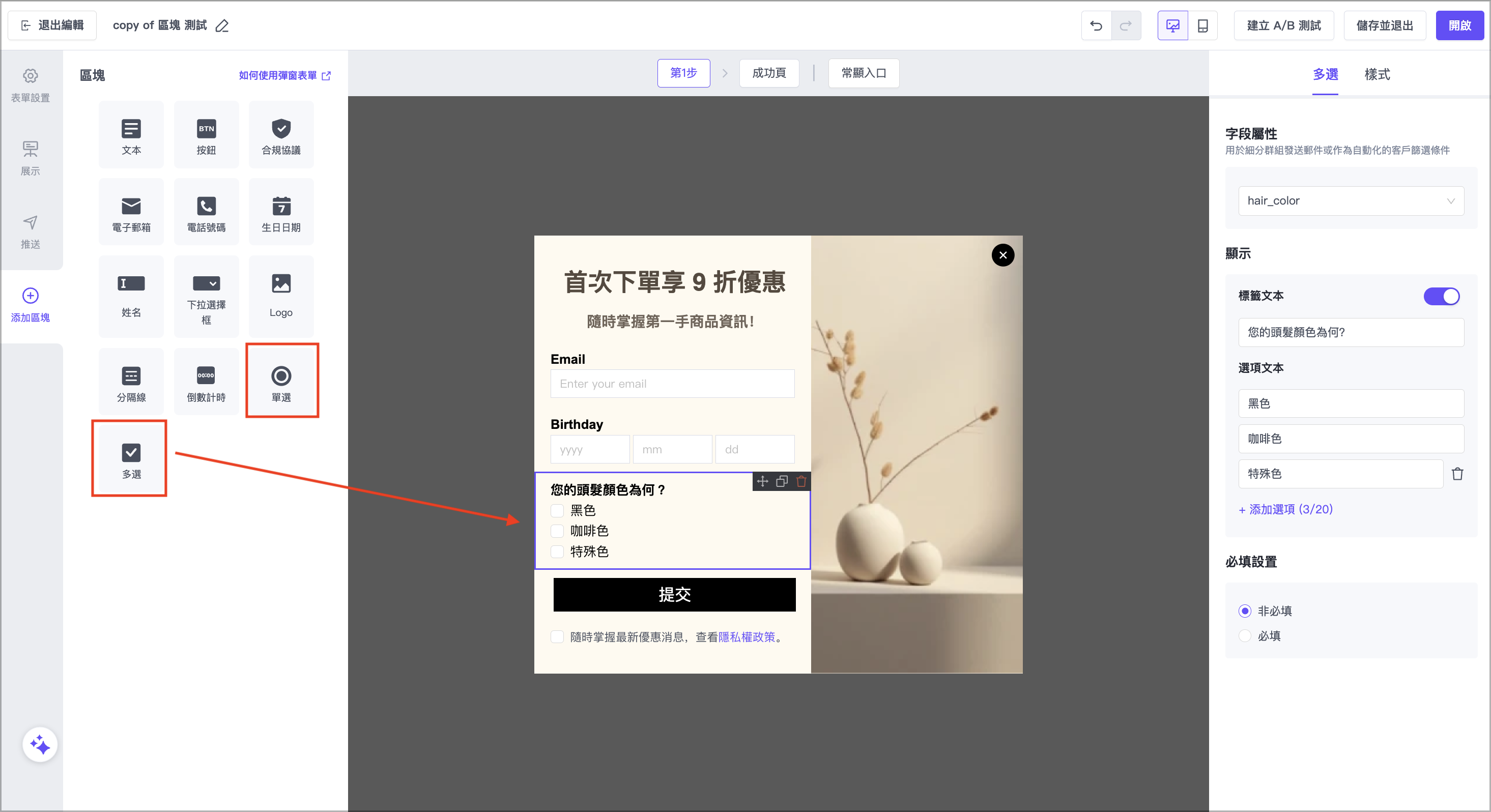Add the 下拉選擇框 dropdown block
The image size is (1491, 812).
click(206, 297)
